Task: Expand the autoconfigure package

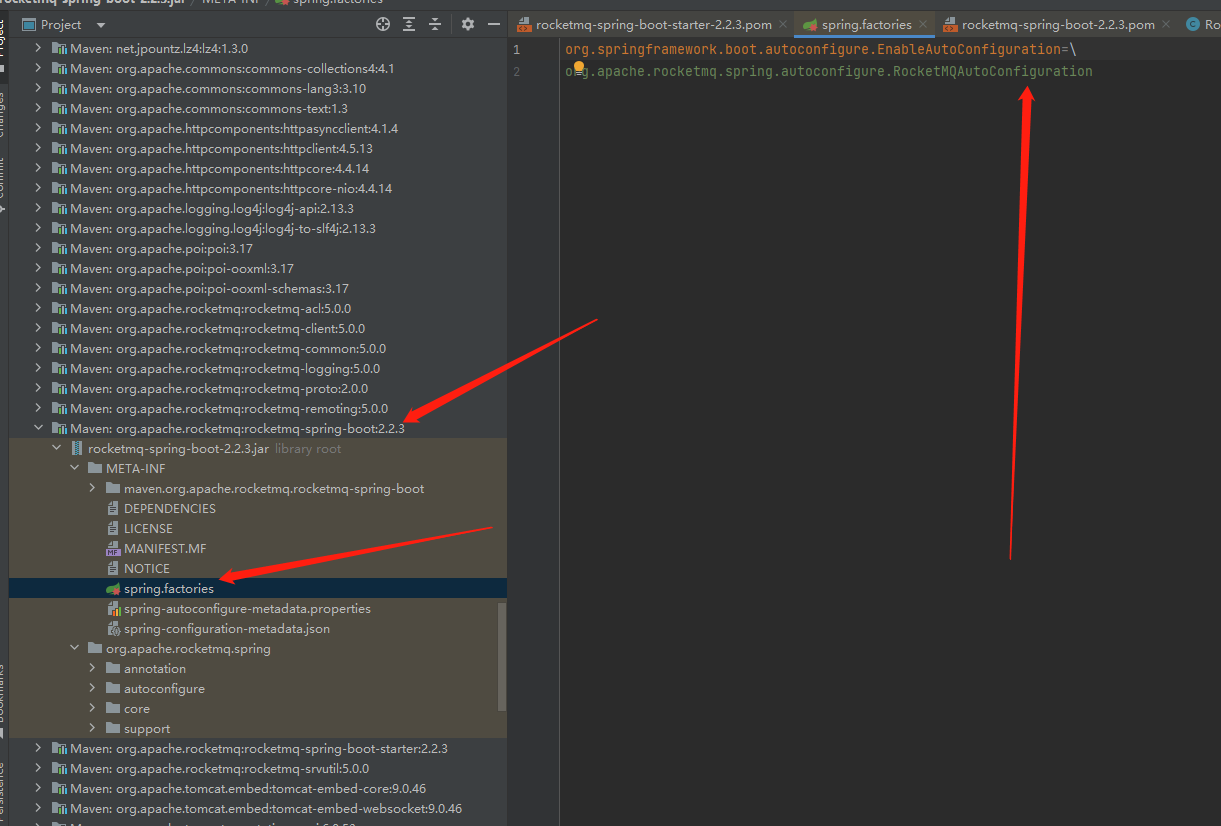Action: pos(92,688)
